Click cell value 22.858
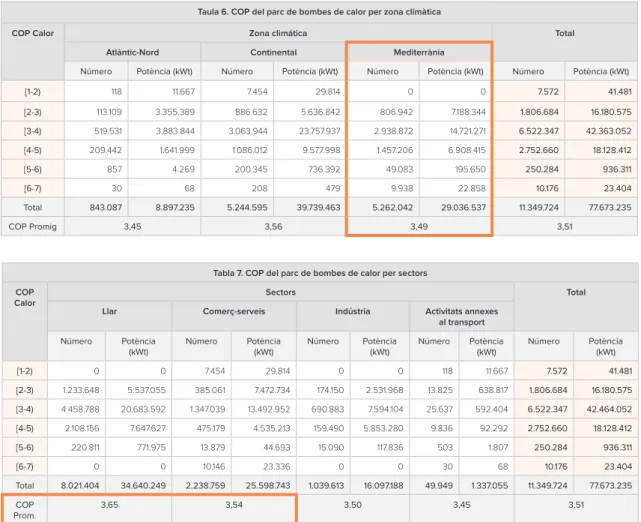641x522 pixels. click(x=472, y=188)
